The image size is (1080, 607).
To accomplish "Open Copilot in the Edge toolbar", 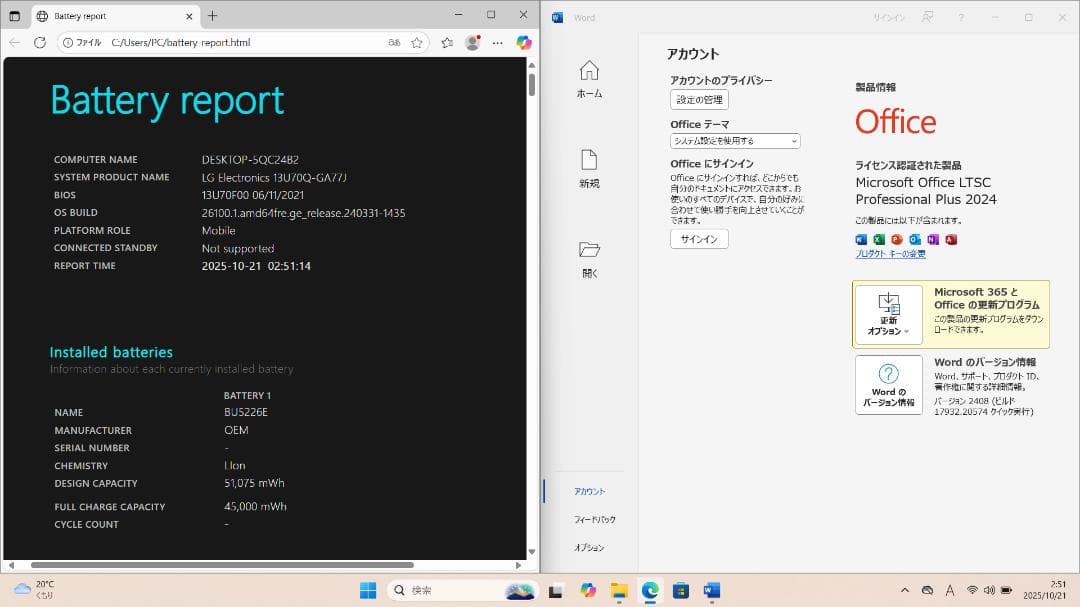I will pyautogui.click(x=523, y=42).
